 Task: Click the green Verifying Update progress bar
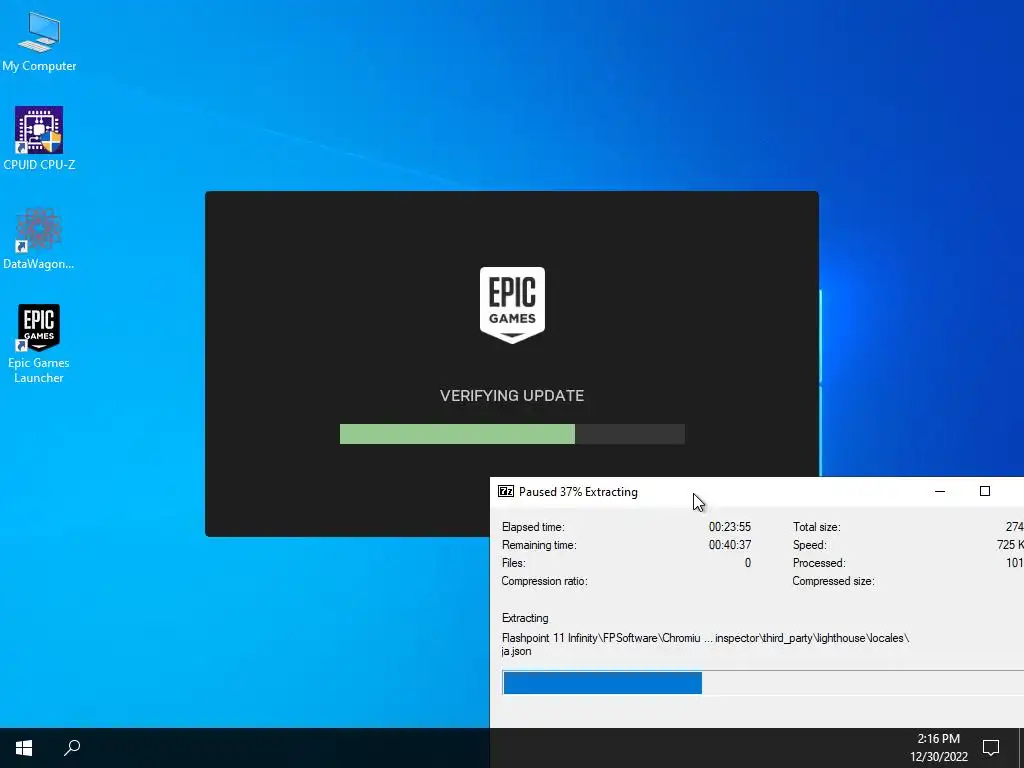tap(512, 434)
